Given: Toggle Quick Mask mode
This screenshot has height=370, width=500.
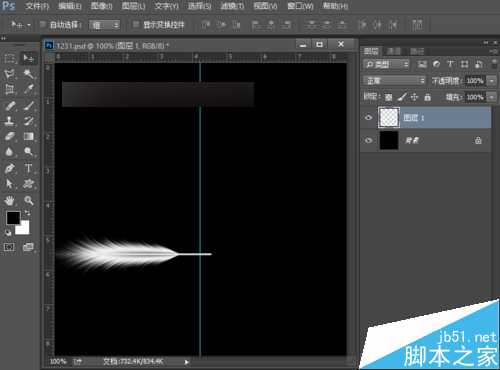Looking at the screenshot, I should [x=9, y=247].
